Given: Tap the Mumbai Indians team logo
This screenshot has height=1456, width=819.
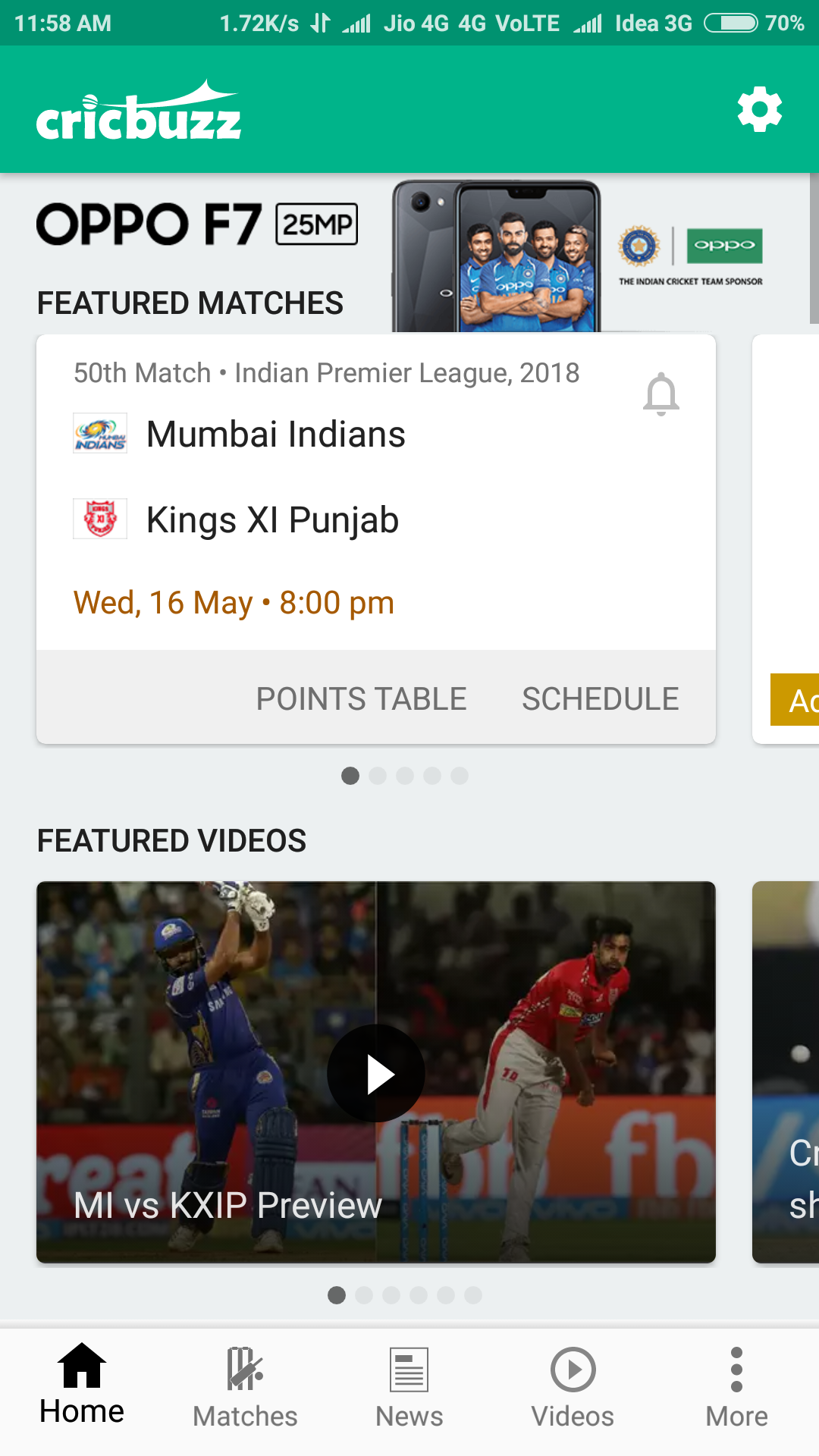Looking at the screenshot, I should [x=100, y=434].
